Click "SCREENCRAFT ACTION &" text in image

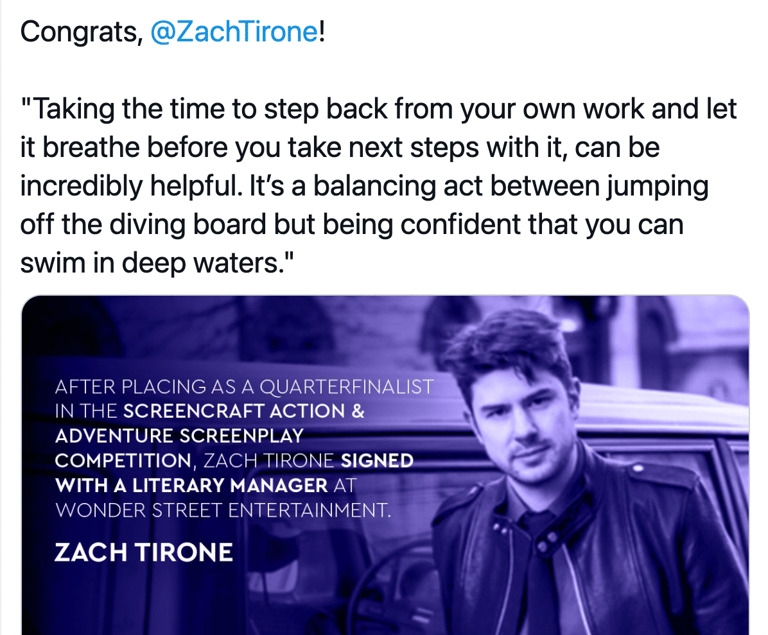[x=244, y=411]
